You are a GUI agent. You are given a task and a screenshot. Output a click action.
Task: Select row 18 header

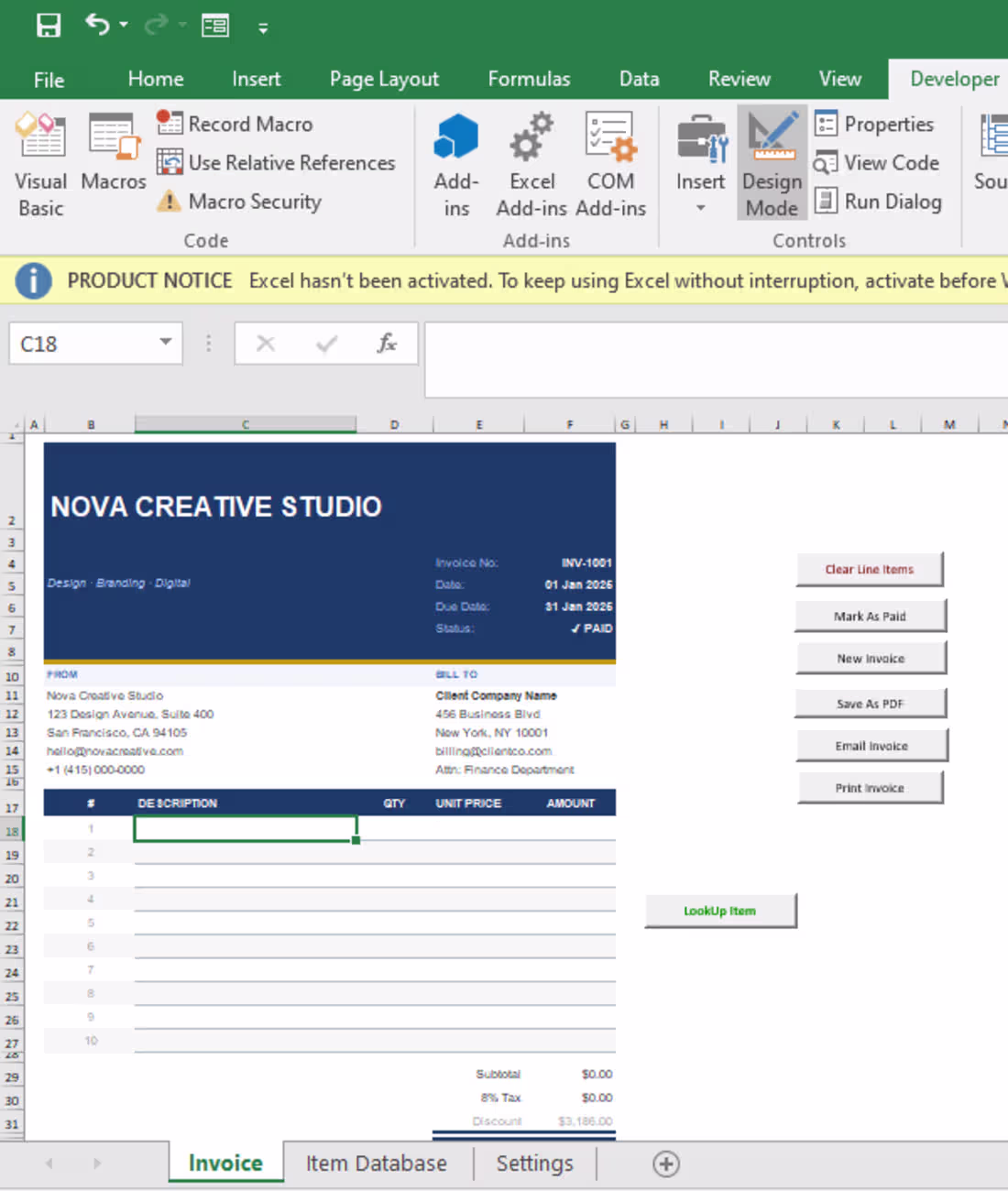click(12, 831)
